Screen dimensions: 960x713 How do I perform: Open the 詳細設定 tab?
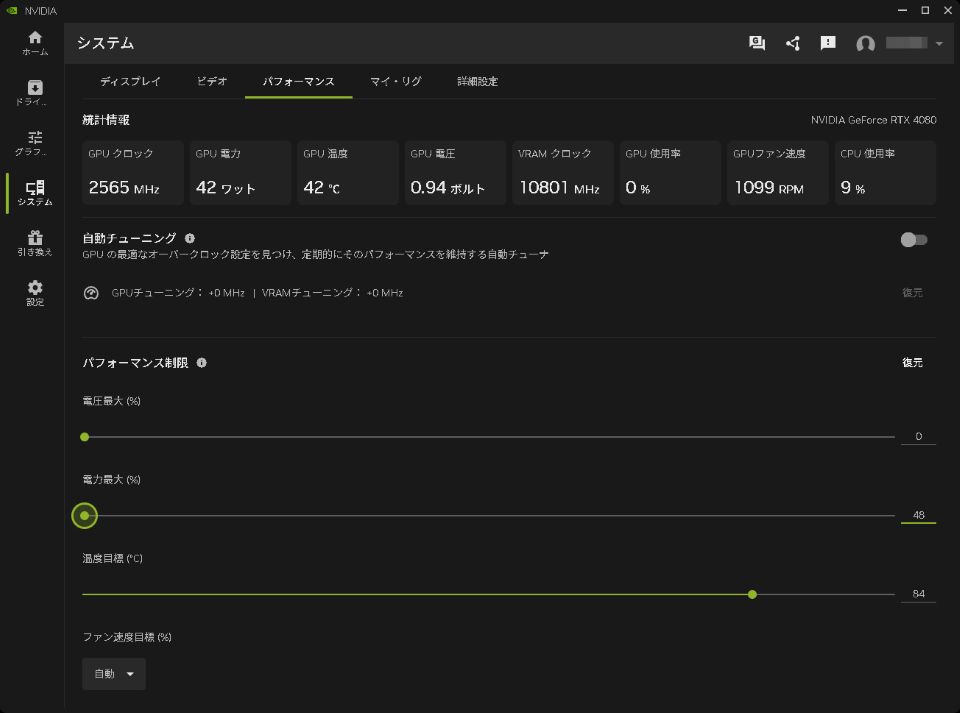478,81
